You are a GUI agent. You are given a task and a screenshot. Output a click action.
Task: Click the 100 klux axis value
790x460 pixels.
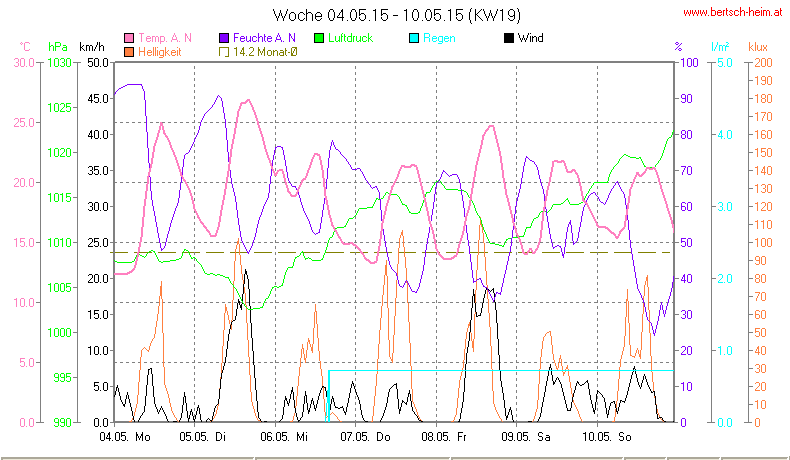pyautogui.click(x=763, y=242)
